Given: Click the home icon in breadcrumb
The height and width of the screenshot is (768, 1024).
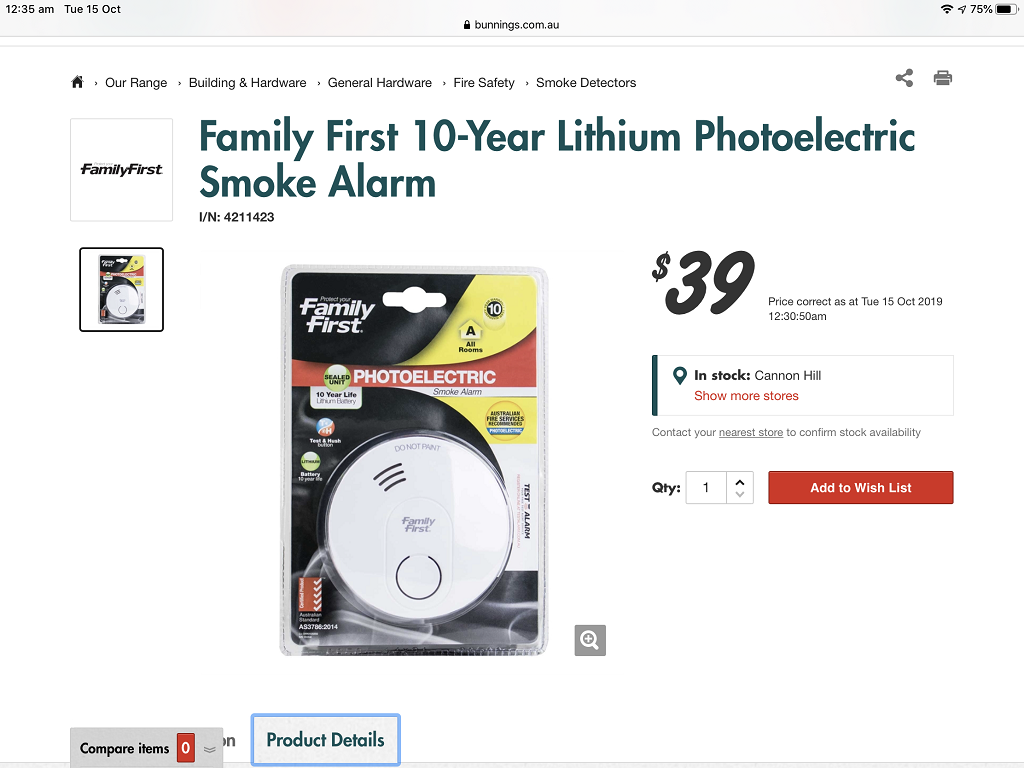Looking at the screenshot, I should coord(77,82).
